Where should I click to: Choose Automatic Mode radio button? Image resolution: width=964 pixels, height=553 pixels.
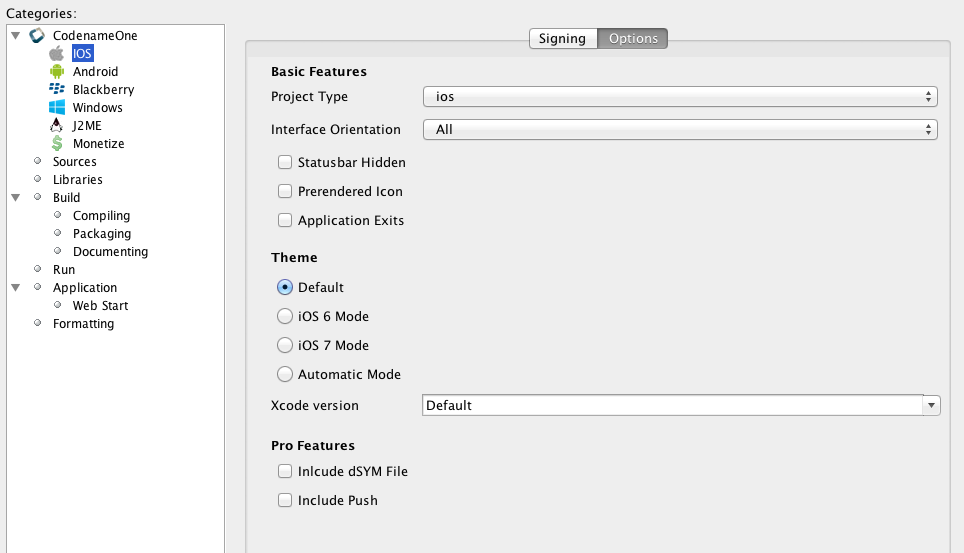[285, 374]
